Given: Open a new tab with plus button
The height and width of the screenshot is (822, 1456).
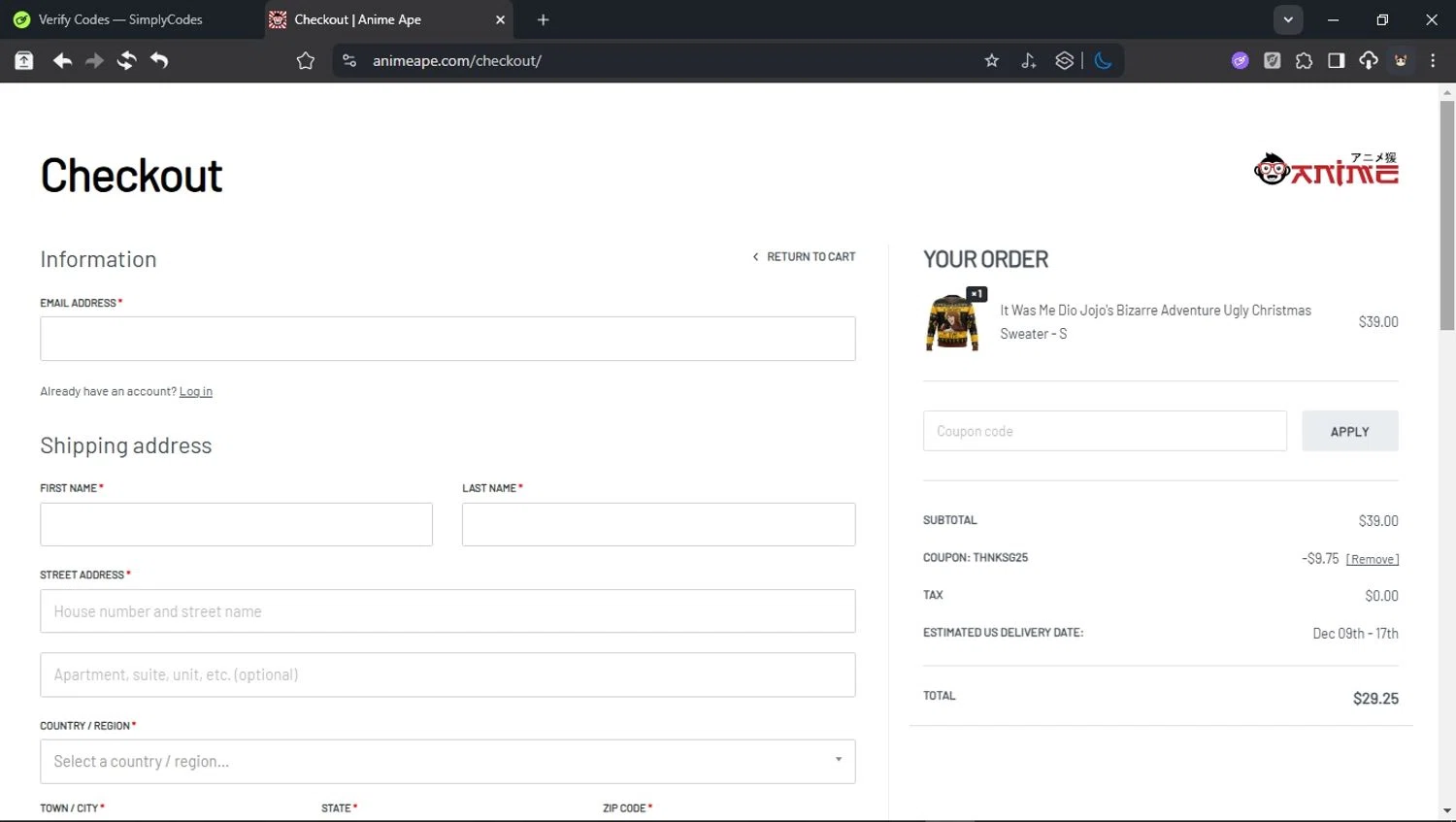Looking at the screenshot, I should pos(543,19).
